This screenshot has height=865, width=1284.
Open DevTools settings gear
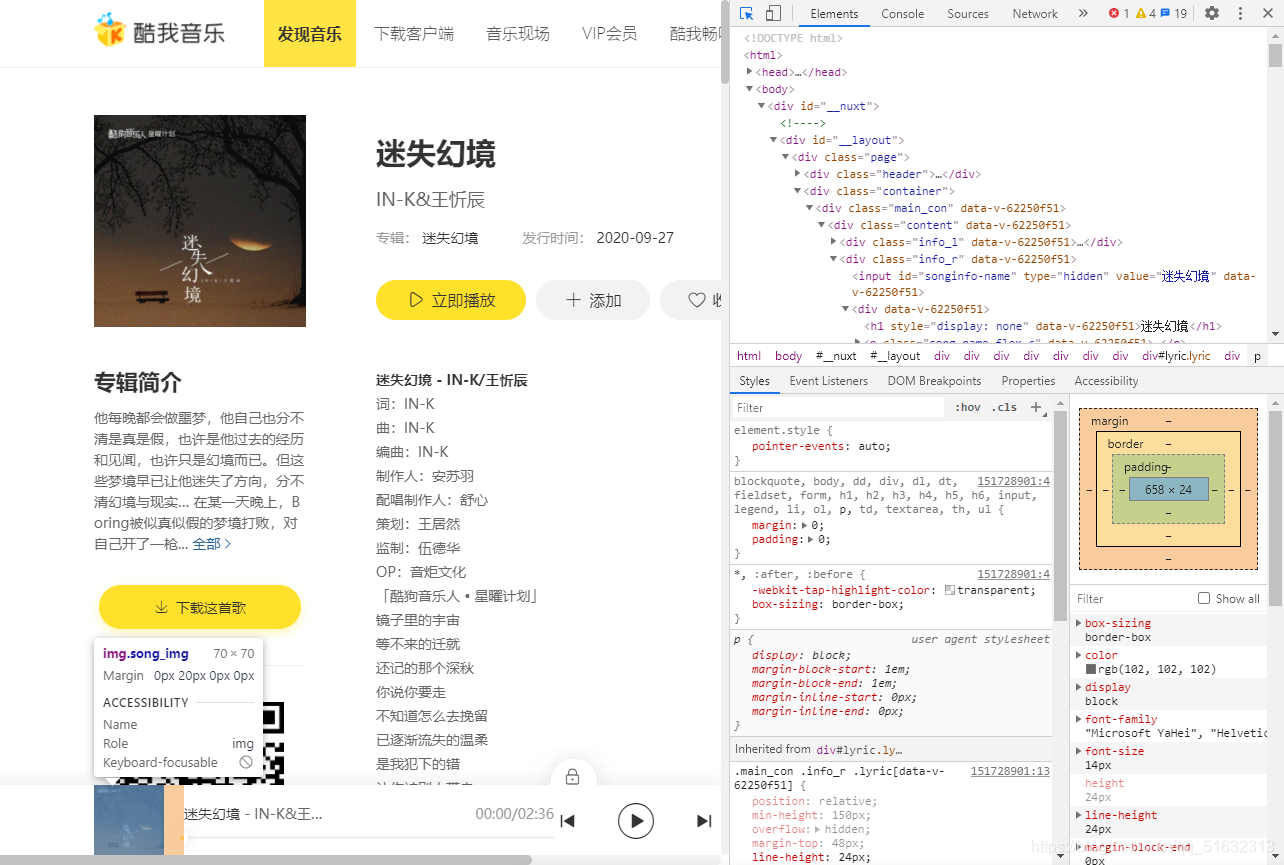point(1212,13)
